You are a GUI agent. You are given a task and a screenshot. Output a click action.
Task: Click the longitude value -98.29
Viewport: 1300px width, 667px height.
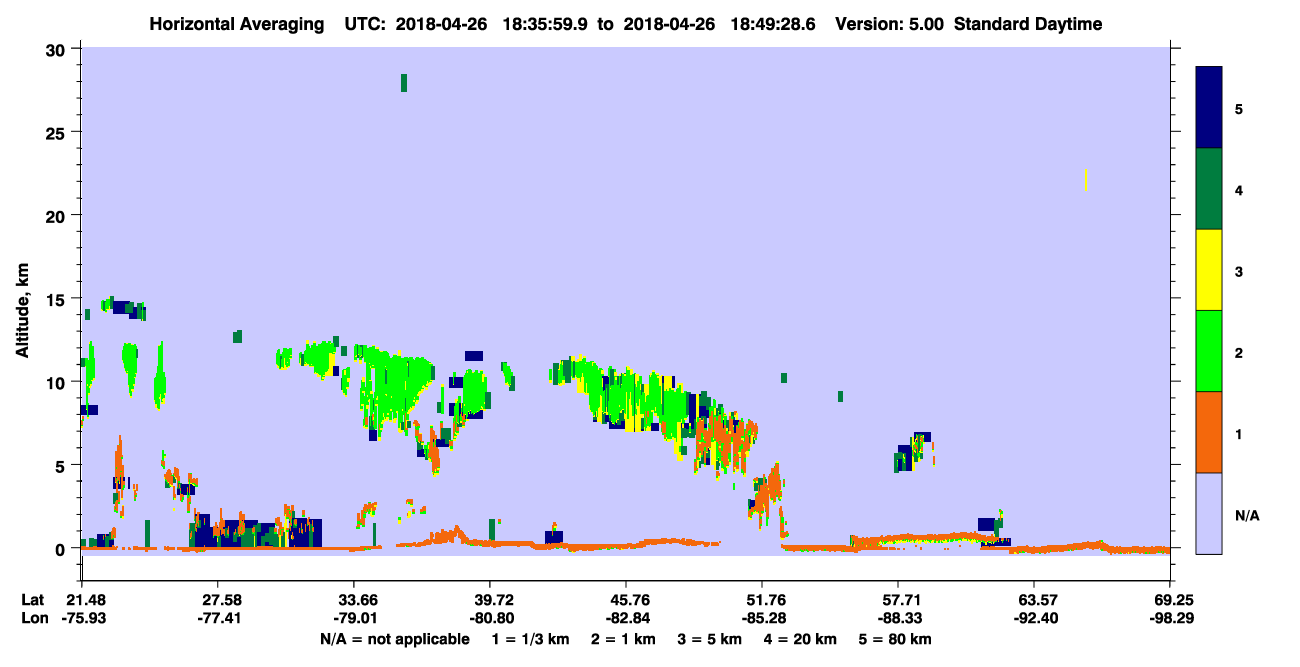click(1170, 619)
